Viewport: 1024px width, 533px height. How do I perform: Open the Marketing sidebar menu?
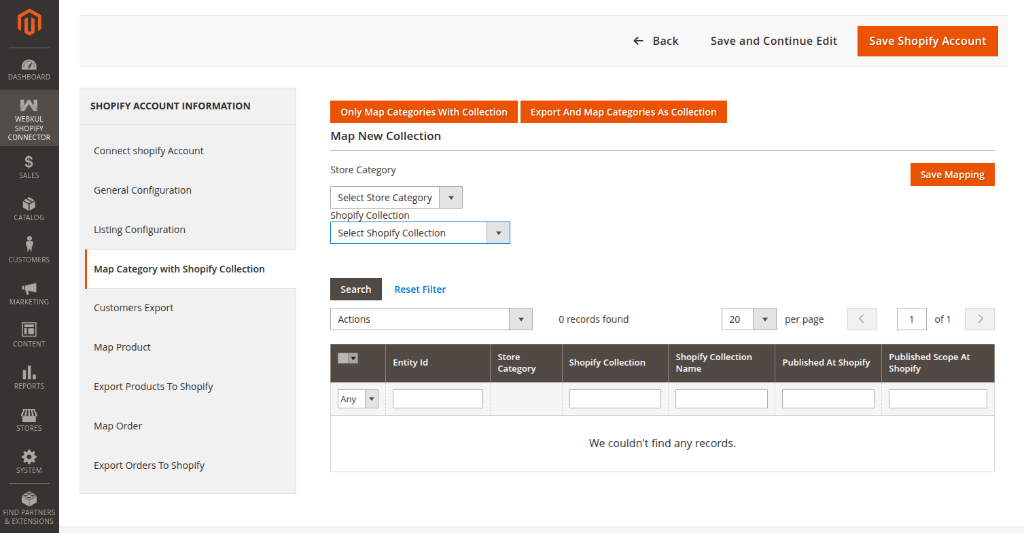click(29, 293)
